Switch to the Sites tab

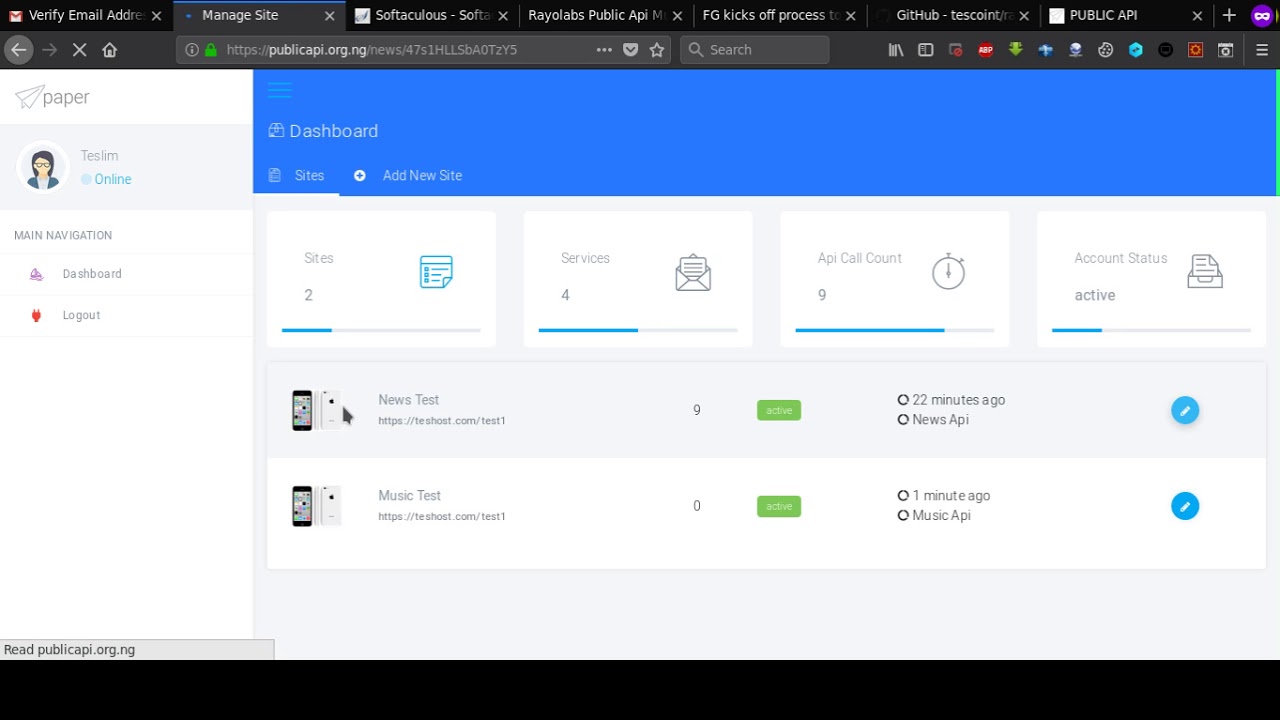pos(297,175)
